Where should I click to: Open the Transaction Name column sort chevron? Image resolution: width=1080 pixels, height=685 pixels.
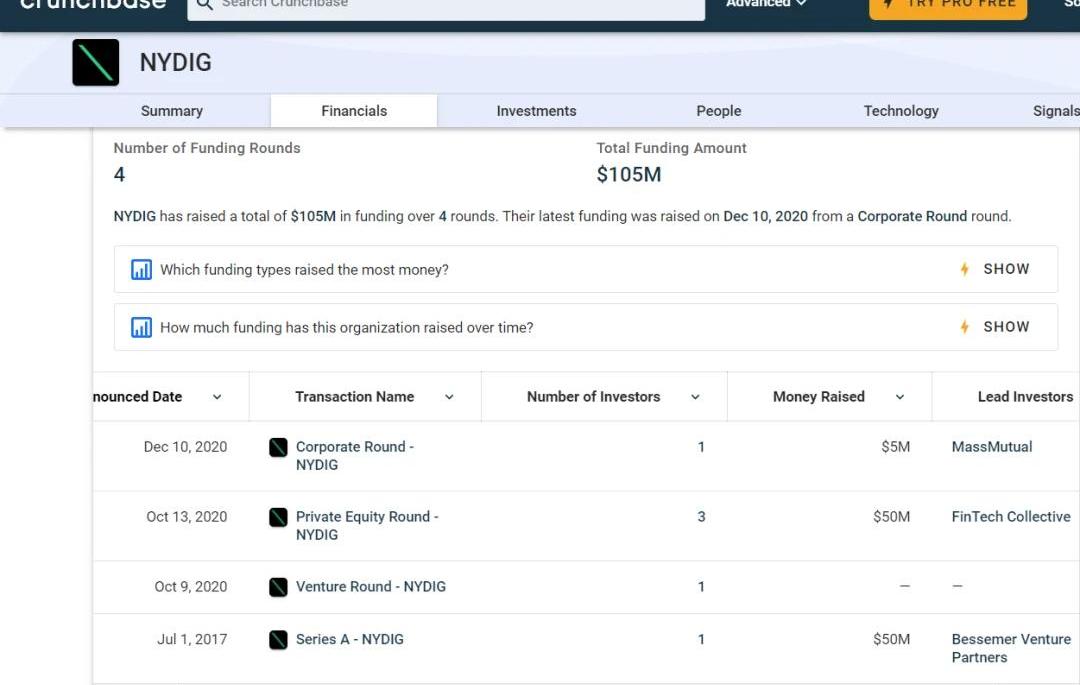449,397
